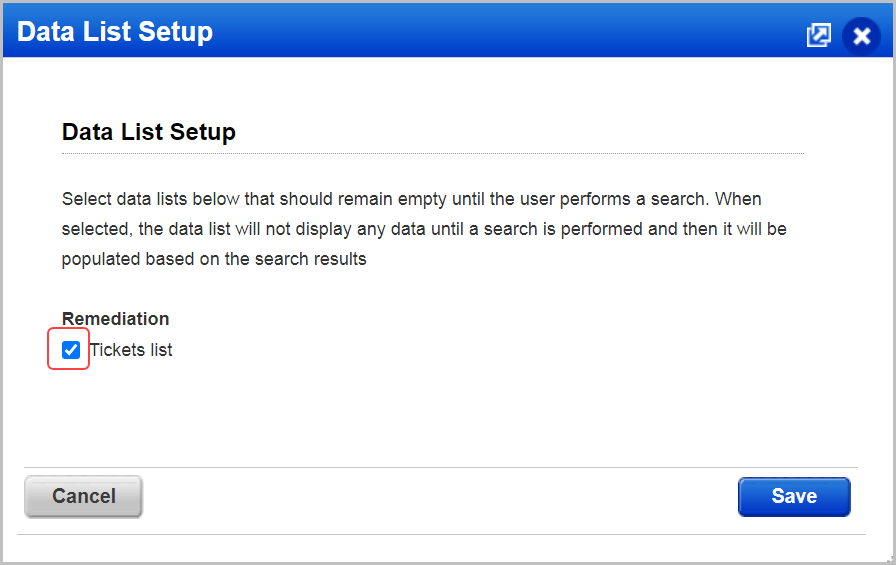Click the Remediation section heading

click(x=115, y=319)
